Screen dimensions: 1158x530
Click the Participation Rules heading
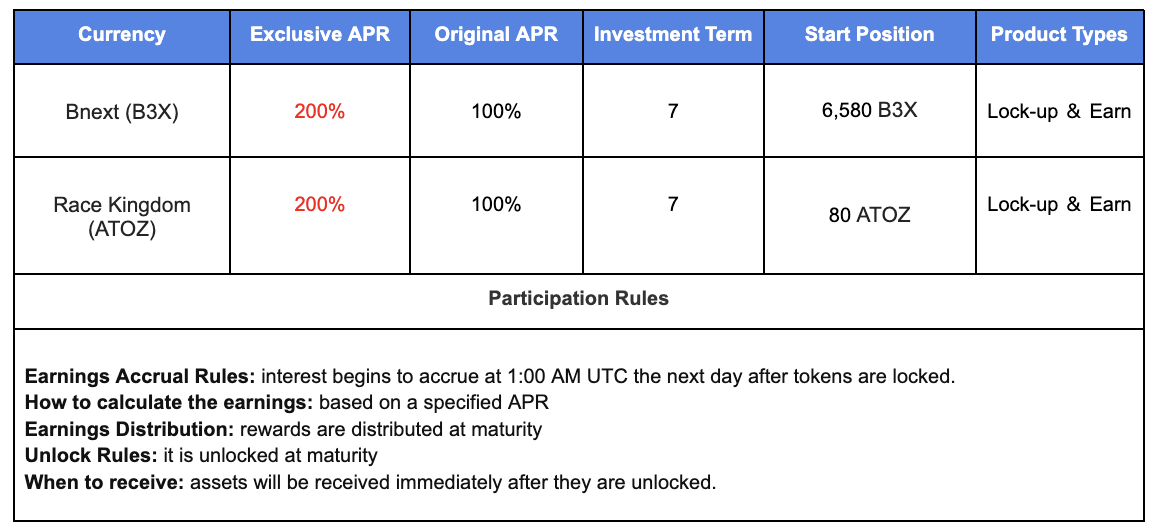[578, 299]
